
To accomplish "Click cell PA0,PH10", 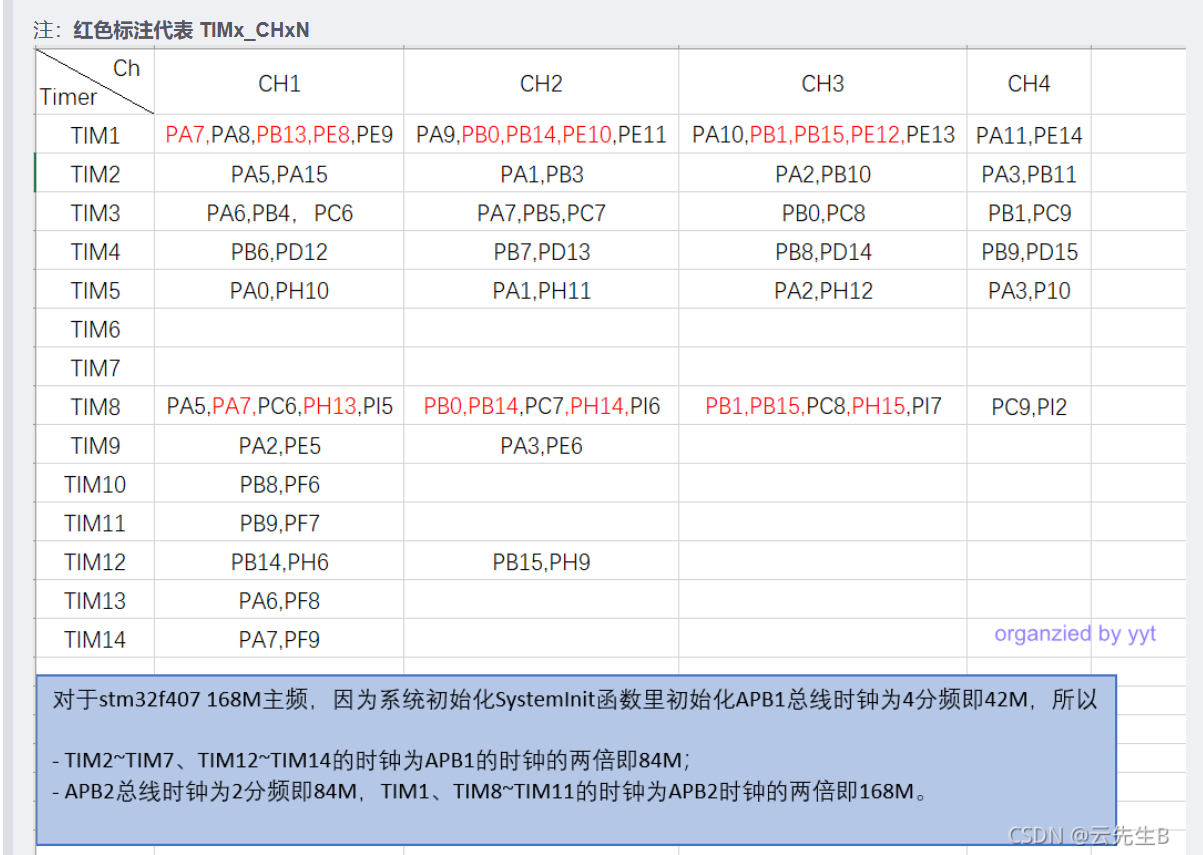I will pos(279,291).
